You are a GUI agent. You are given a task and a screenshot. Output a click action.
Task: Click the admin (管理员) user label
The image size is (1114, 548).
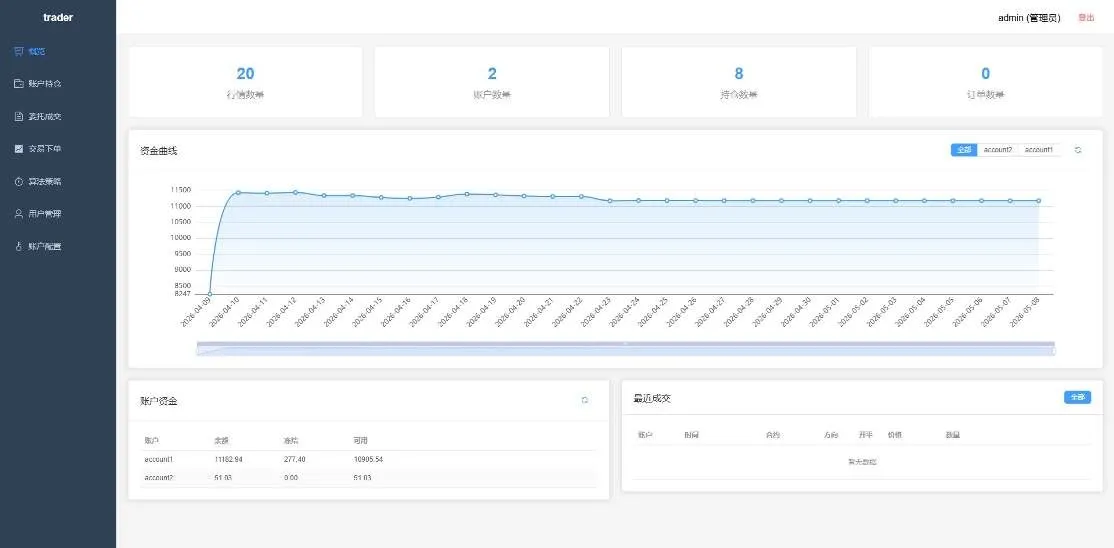click(x=1029, y=18)
